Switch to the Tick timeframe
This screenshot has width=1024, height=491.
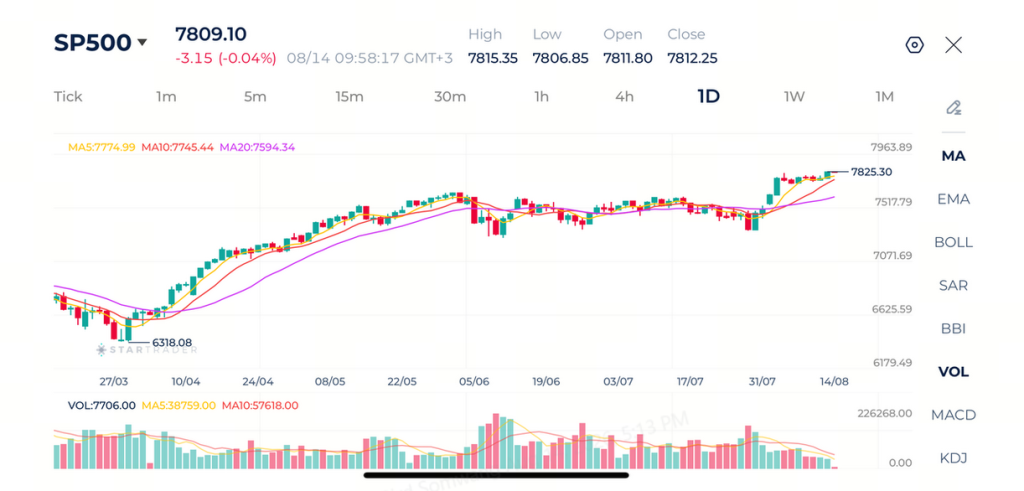click(x=68, y=97)
